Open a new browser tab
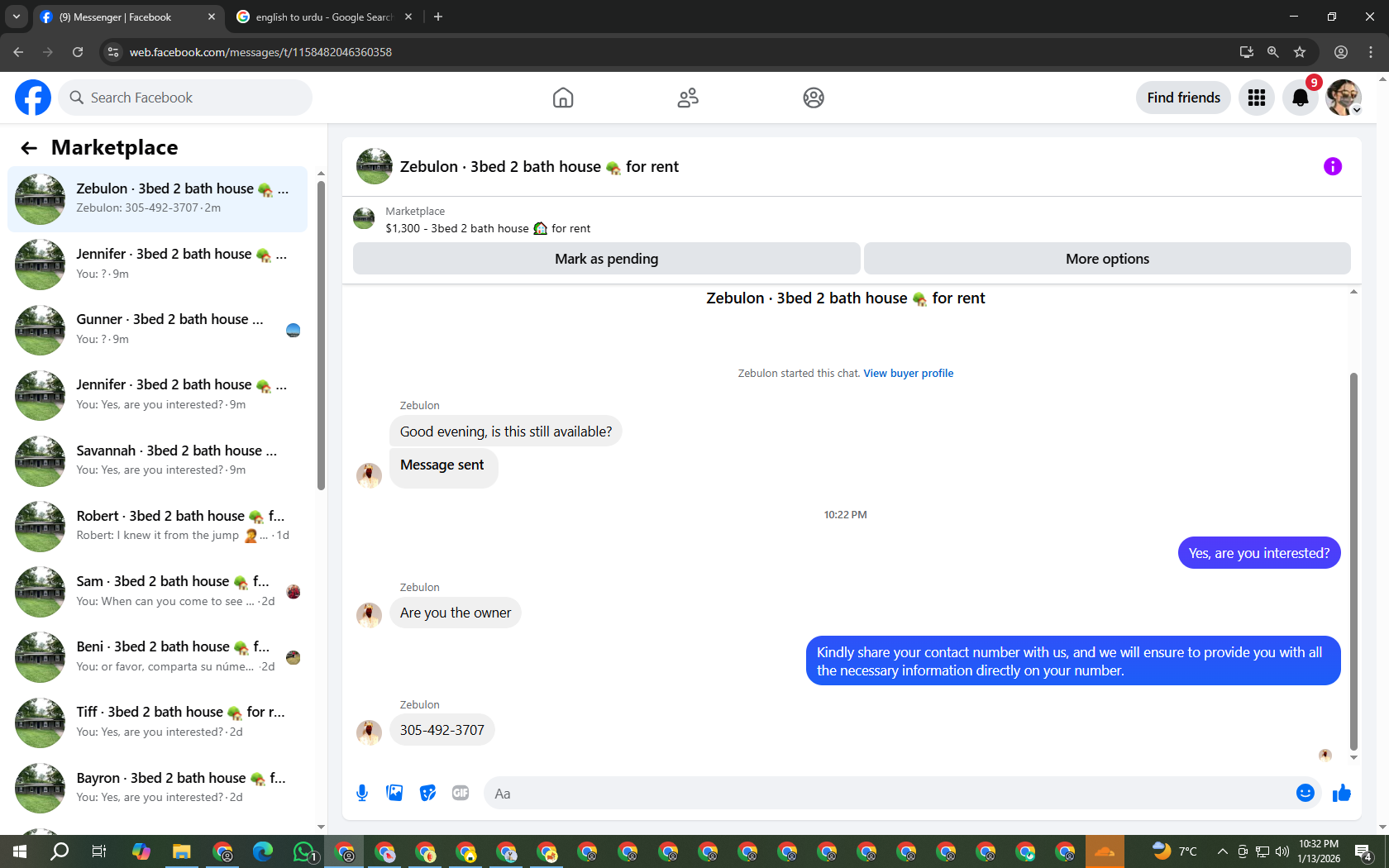This screenshot has width=1389, height=868. [x=438, y=17]
